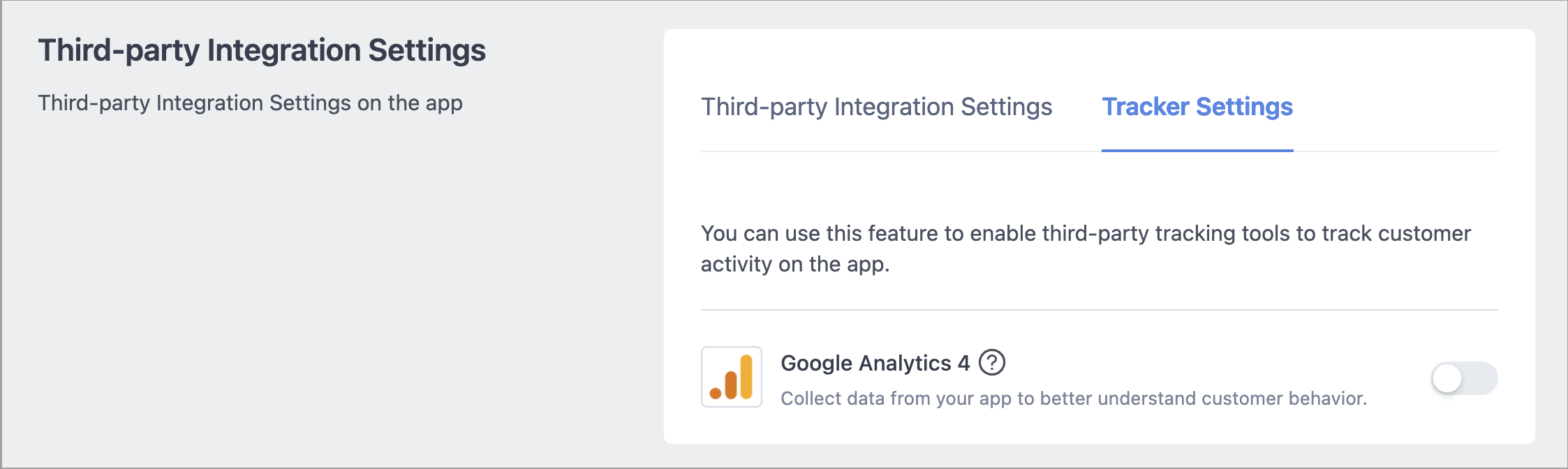The image size is (1568, 469).
Task: Click the bold page heading Third-party Integration Settings
Action: pos(262,50)
